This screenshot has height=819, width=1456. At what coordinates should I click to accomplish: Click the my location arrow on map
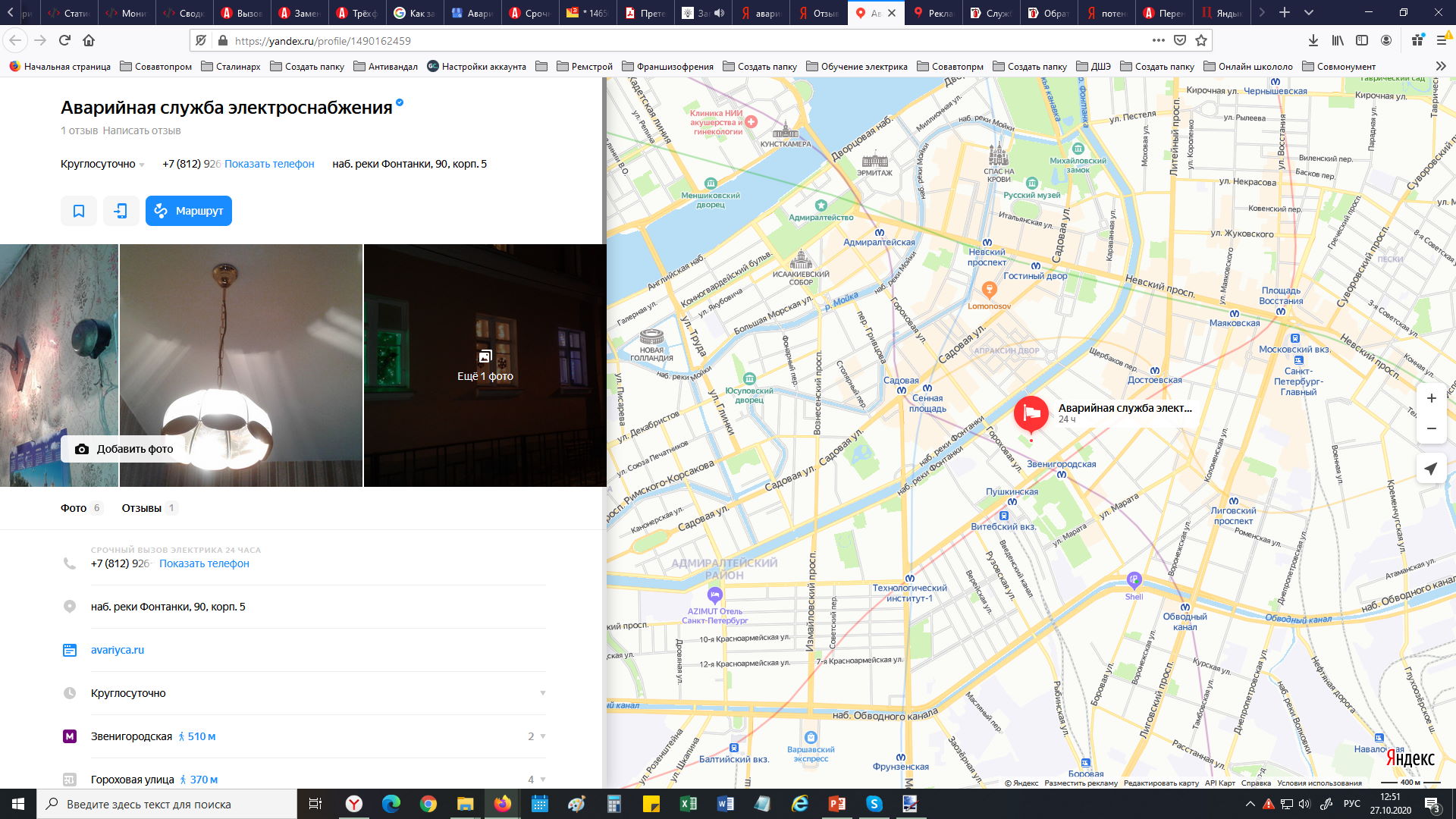click(1431, 469)
